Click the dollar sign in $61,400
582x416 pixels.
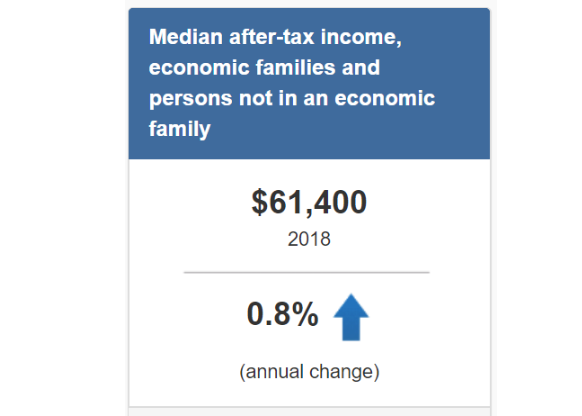[259, 203]
